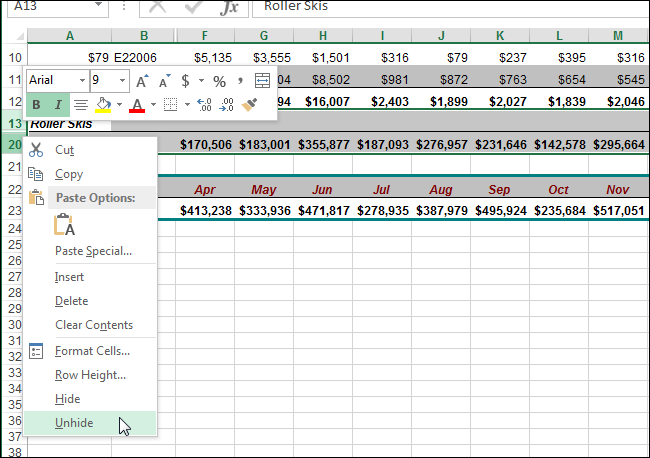Open Fill Color dropdown arrow
This screenshot has height=458, width=650.
119,104
